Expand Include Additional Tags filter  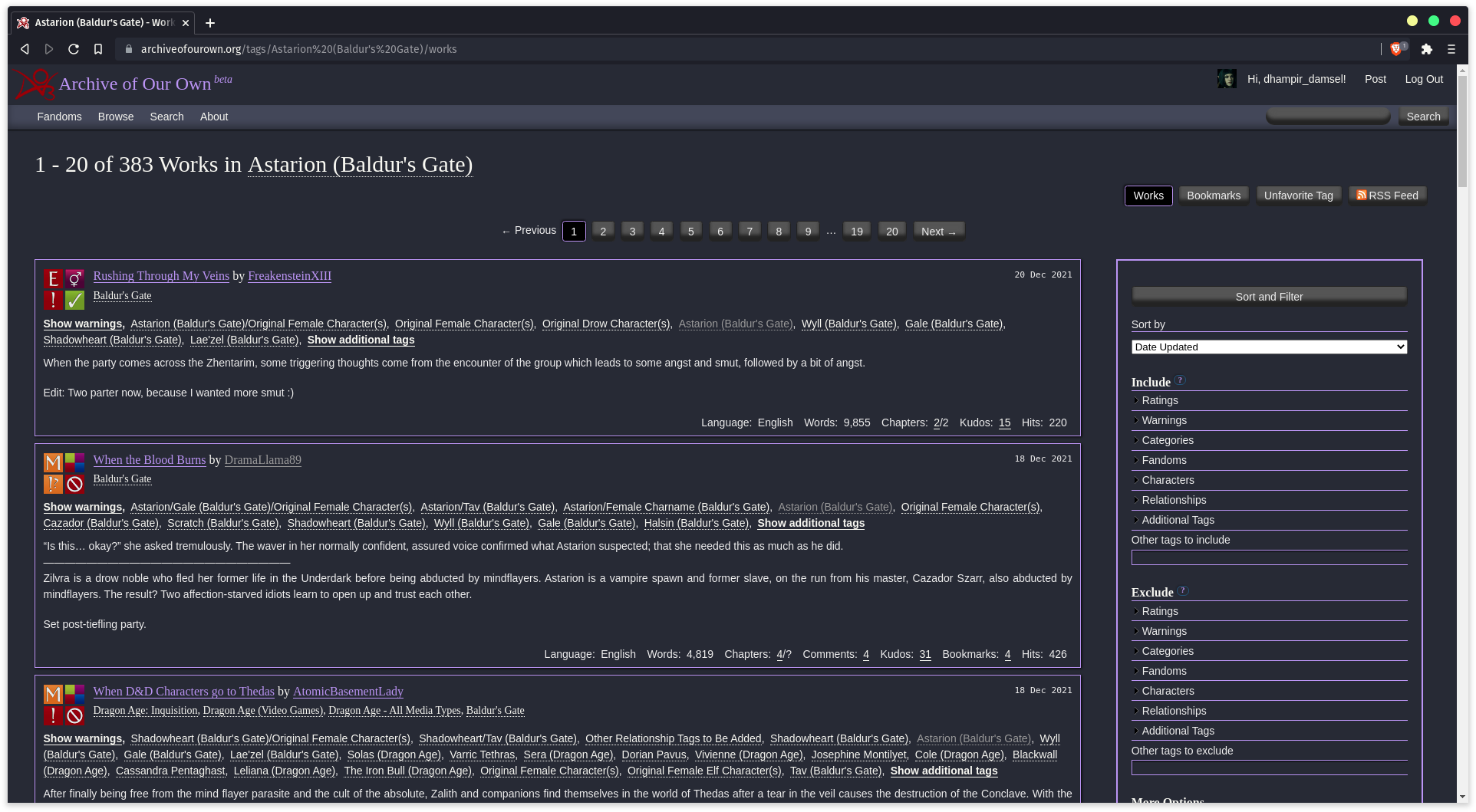1269,520
